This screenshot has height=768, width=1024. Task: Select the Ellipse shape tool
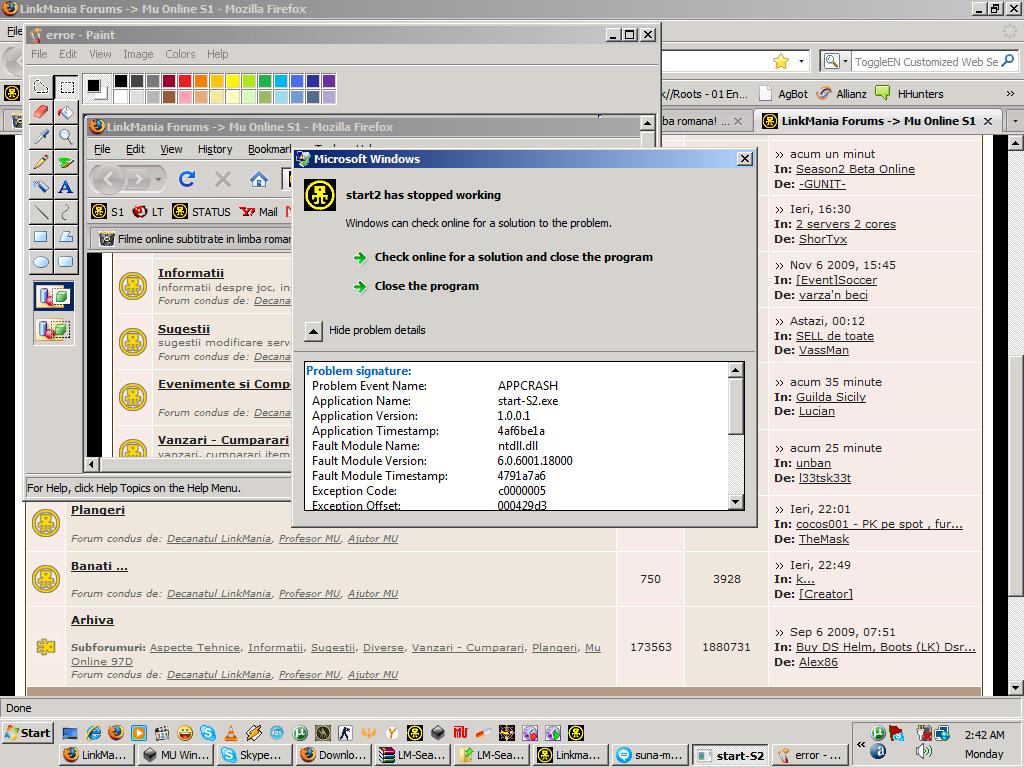(40, 262)
